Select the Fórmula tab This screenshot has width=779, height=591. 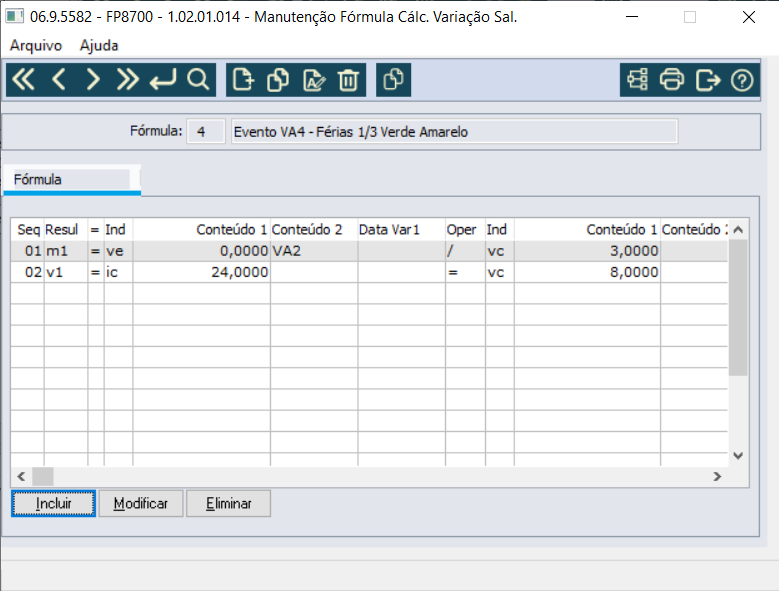click(72, 179)
